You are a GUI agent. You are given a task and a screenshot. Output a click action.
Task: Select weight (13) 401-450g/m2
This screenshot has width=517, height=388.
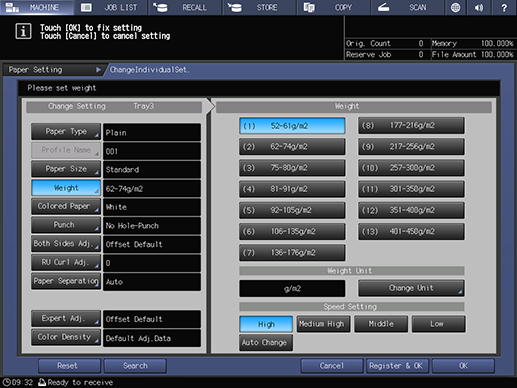[x=411, y=231]
